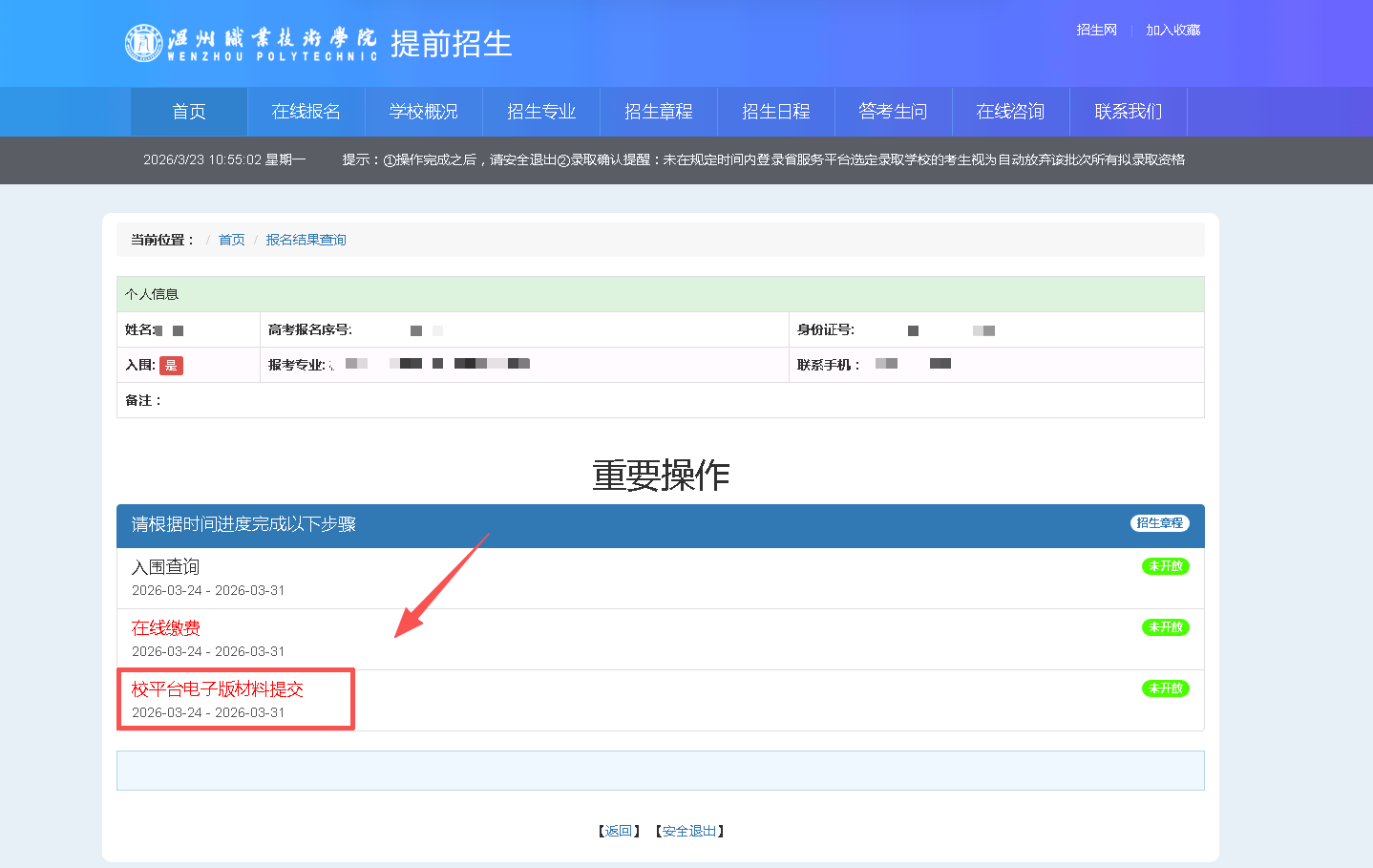The width and height of the screenshot is (1373, 868).
Task: Open 招生专业 in the navigation bar
Action: 541,112
